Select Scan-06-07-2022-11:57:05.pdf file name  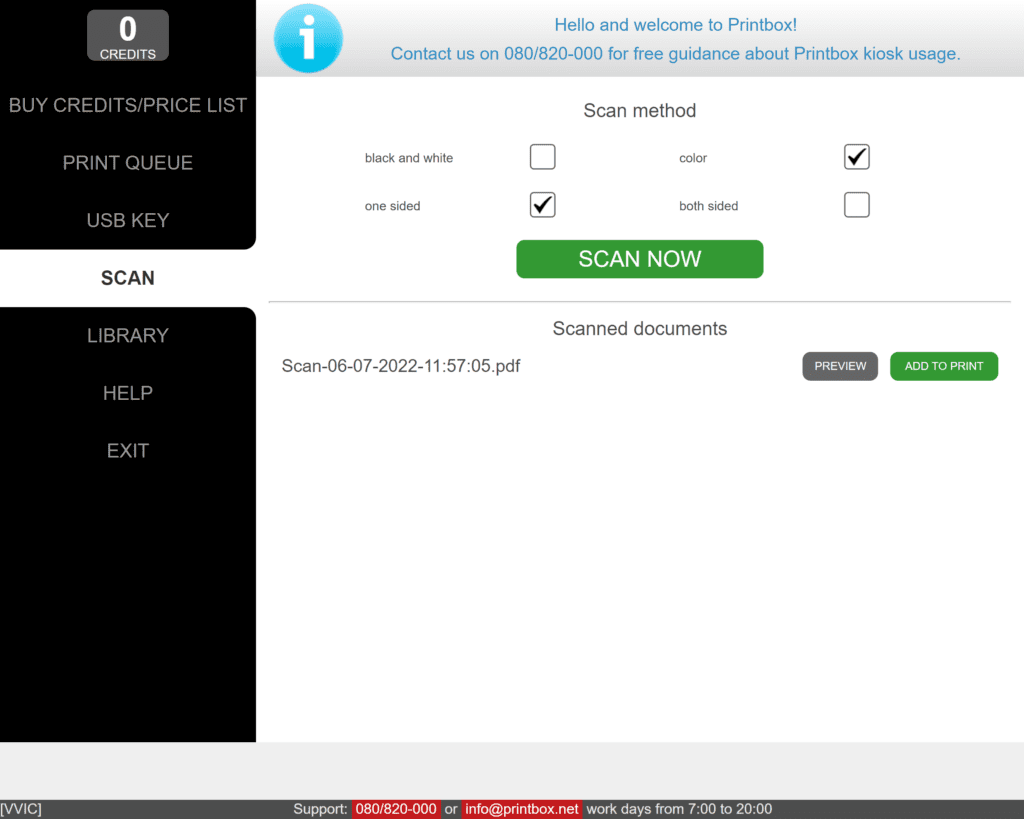pyautogui.click(x=401, y=366)
